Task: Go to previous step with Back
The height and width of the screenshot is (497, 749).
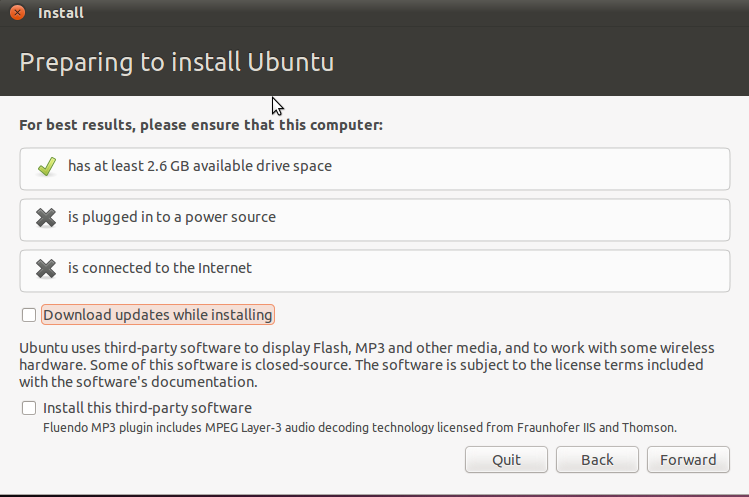Action: (x=597, y=460)
